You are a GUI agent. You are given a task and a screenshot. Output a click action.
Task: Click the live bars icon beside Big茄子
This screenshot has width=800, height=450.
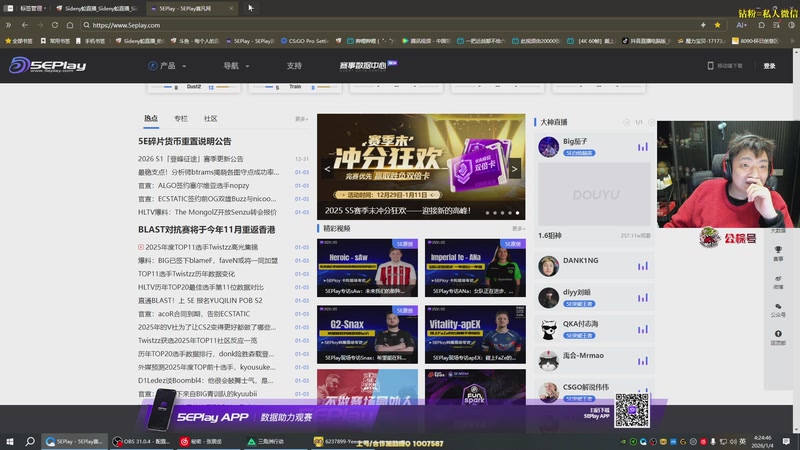point(642,147)
